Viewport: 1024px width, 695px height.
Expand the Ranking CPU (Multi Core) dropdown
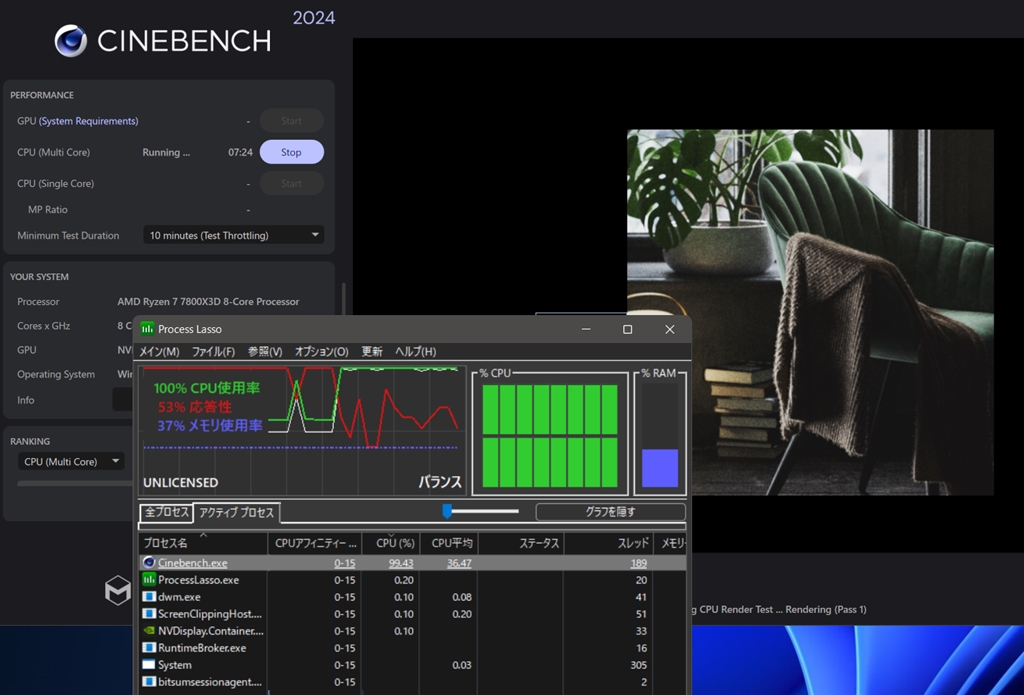coord(71,461)
